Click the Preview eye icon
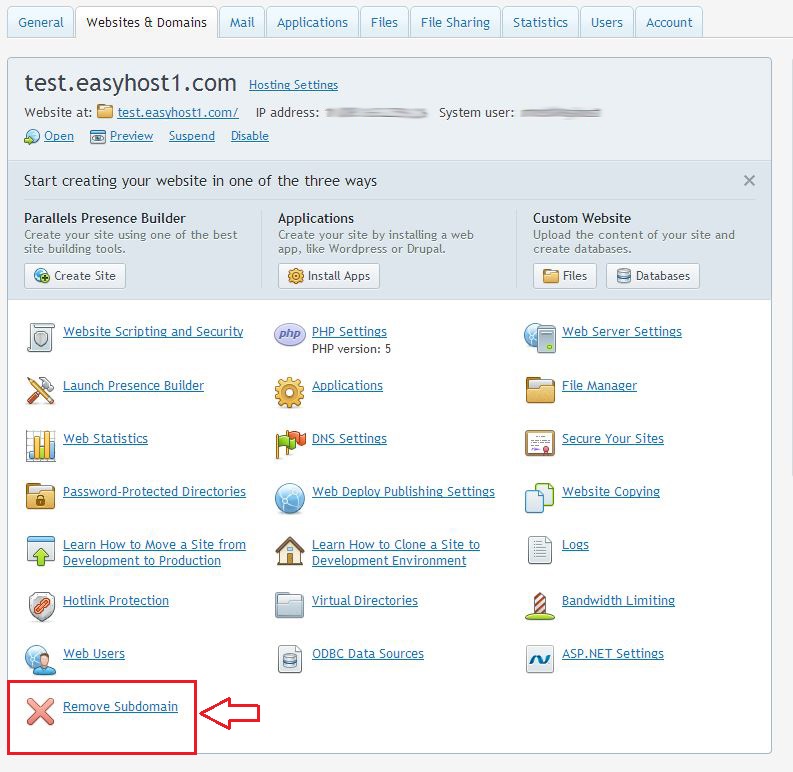Image resolution: width=793 pixels, height=772 pixels. [x=98, y=137]
